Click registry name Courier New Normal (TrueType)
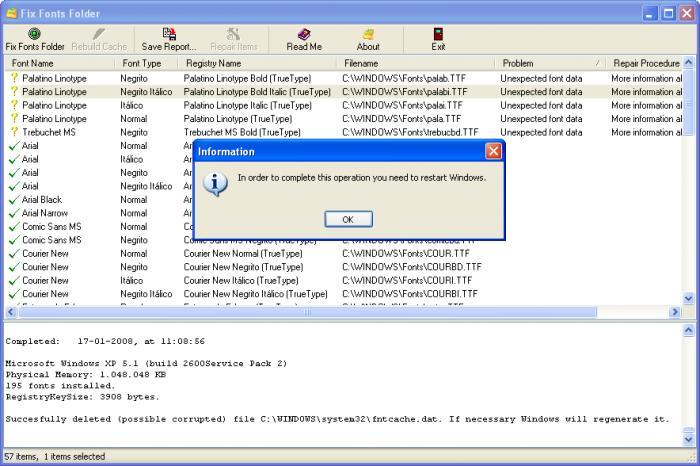This screenshot has width=700, height=466. pyautogui.click(x=243, y=254)
